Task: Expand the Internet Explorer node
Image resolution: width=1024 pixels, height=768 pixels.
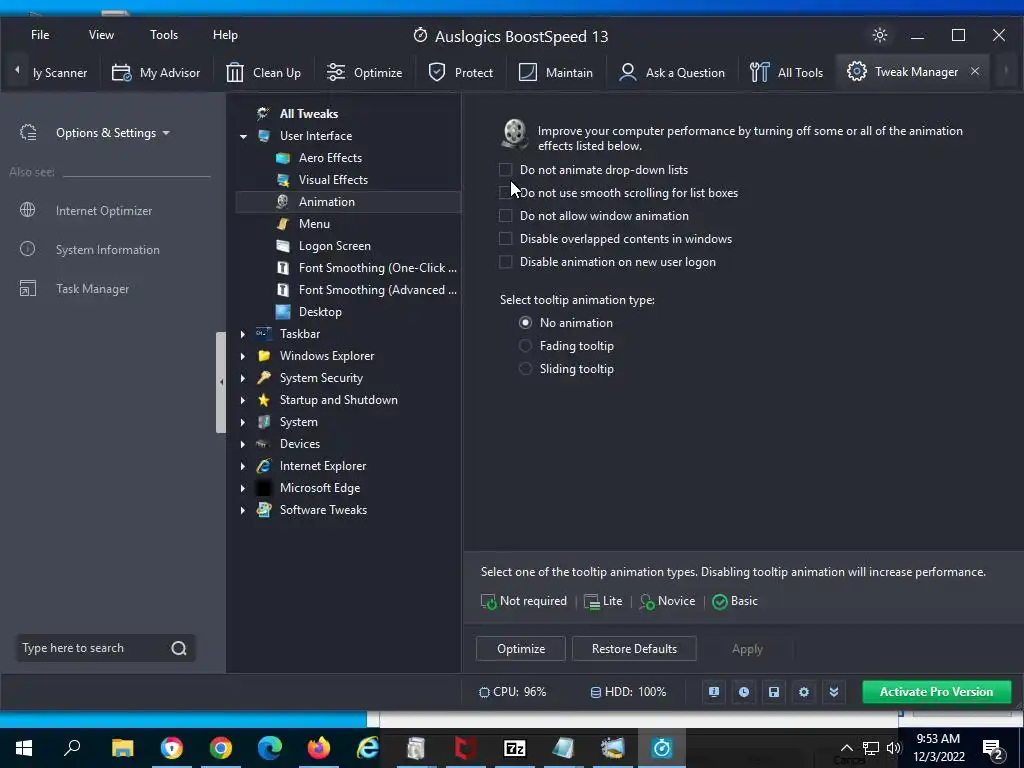Action: 243,466
